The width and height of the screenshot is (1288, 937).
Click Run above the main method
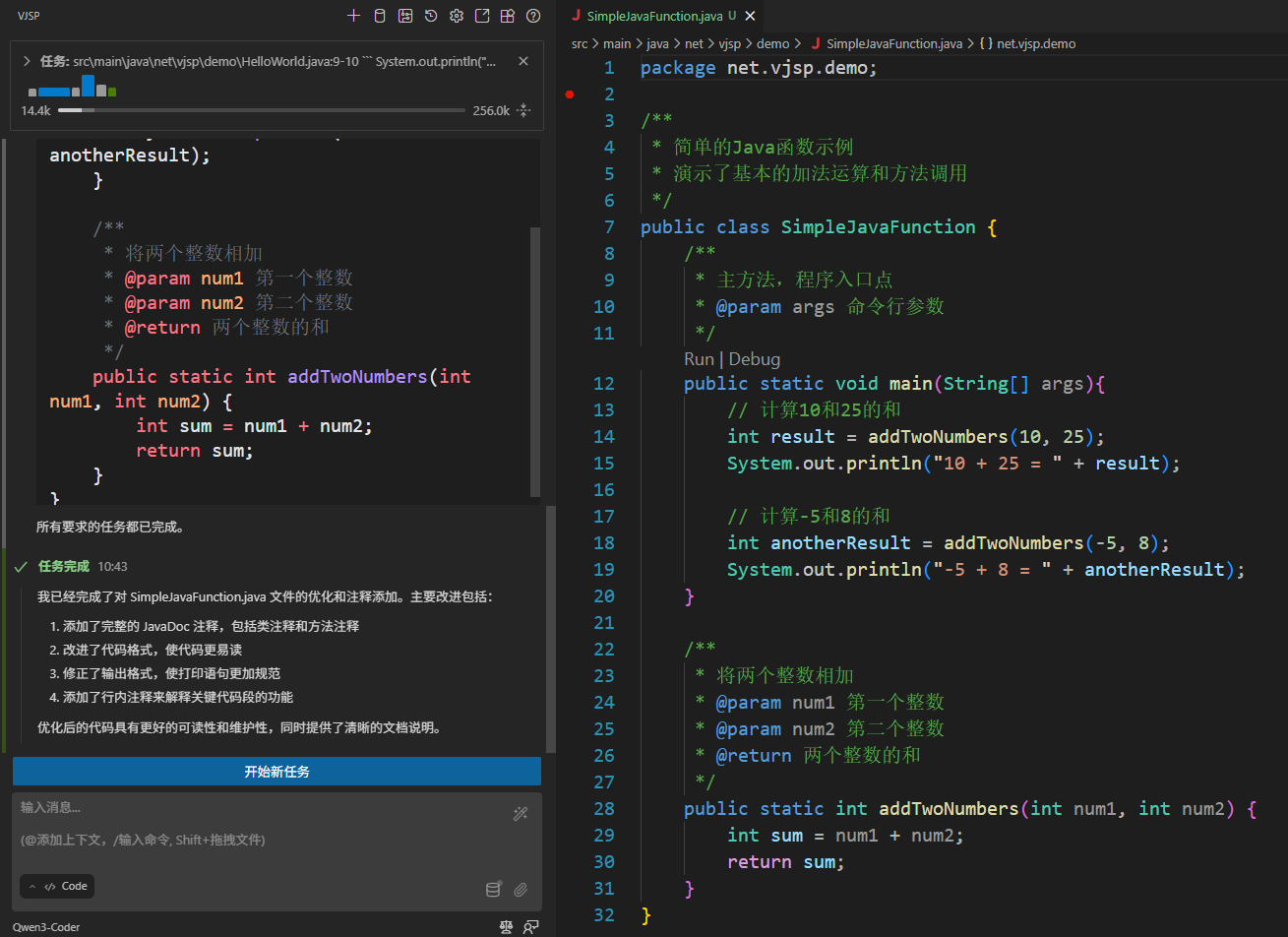point(699,359)
